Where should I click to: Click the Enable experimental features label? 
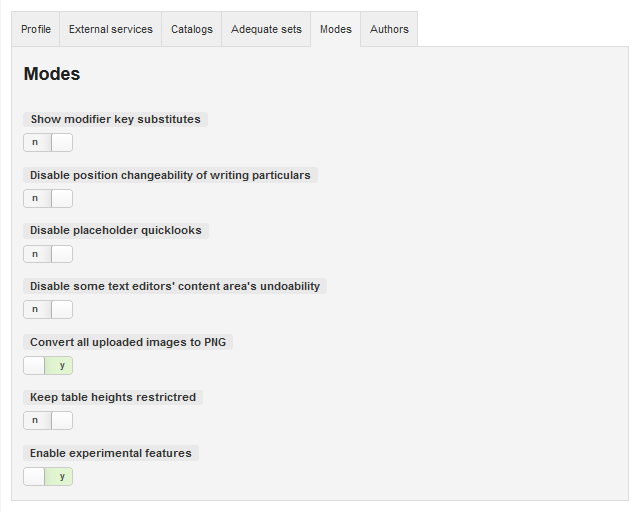click(x=111, y=453)
